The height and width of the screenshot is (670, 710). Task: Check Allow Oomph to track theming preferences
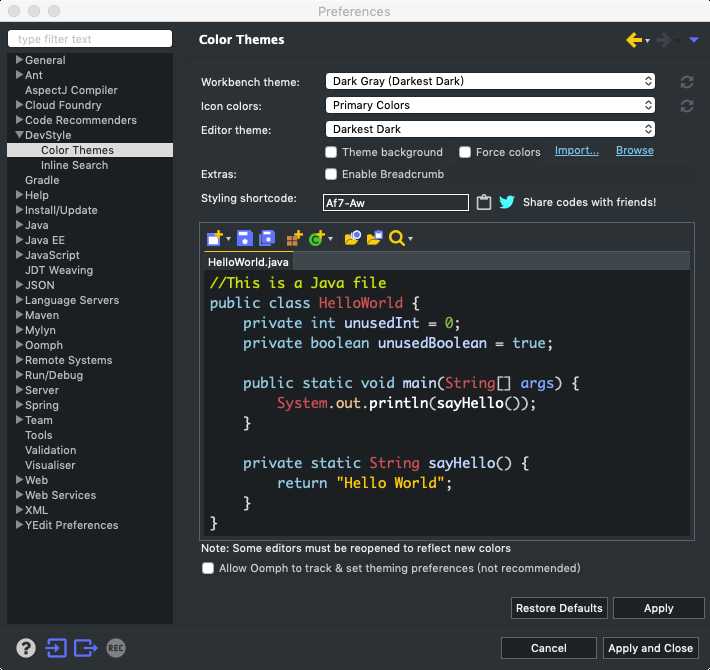click(x=208, y=568)
